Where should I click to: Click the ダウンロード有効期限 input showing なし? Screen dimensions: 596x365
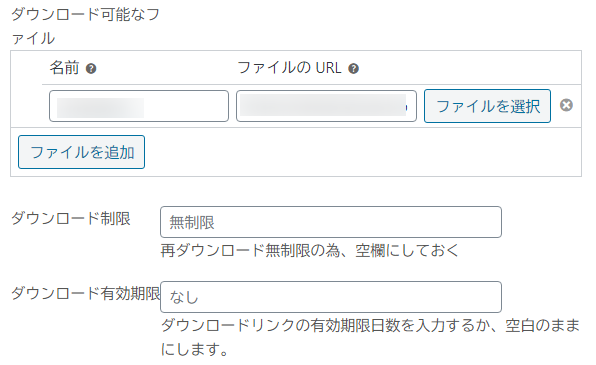click(x=331, y=297)
